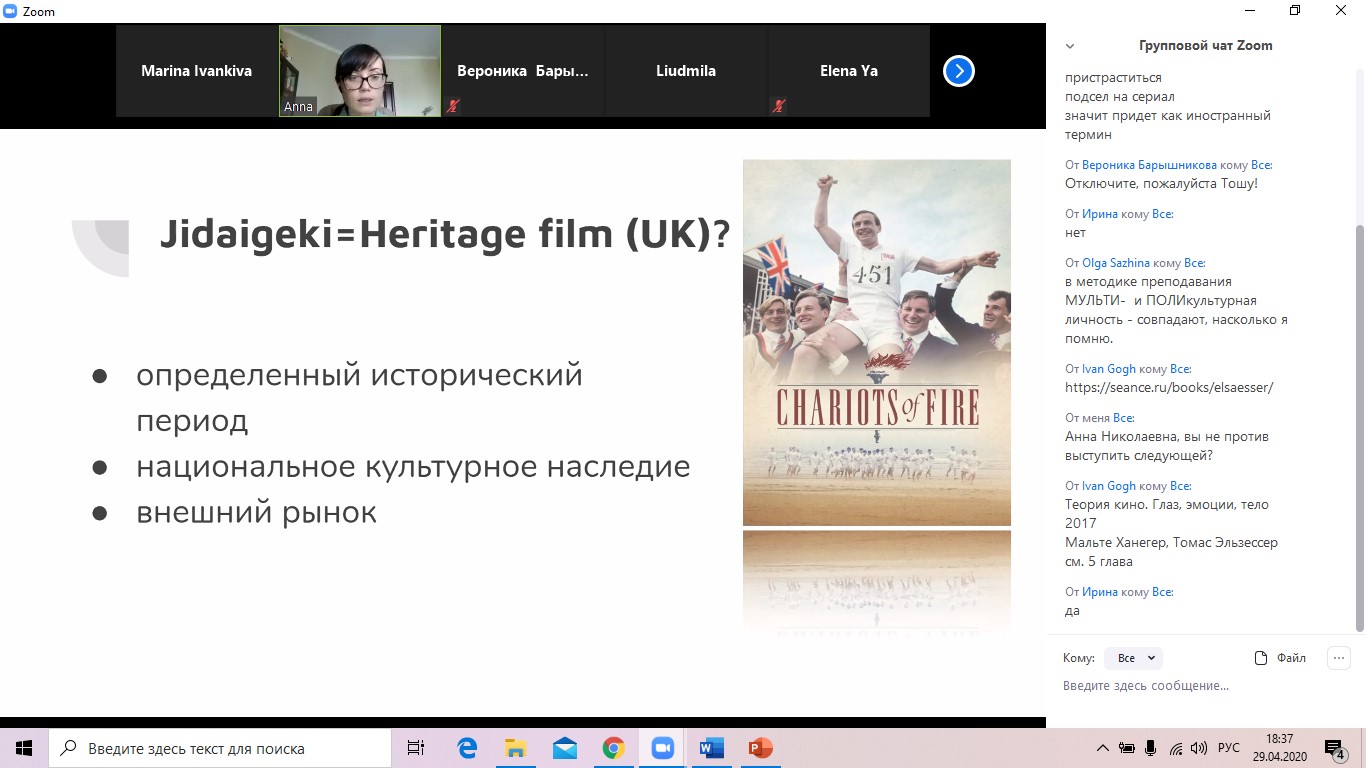Open the chat file attachment icon Файл
Image resolution: width=1366 pixels, height=768 pixels.
[x=1280, y=658]
